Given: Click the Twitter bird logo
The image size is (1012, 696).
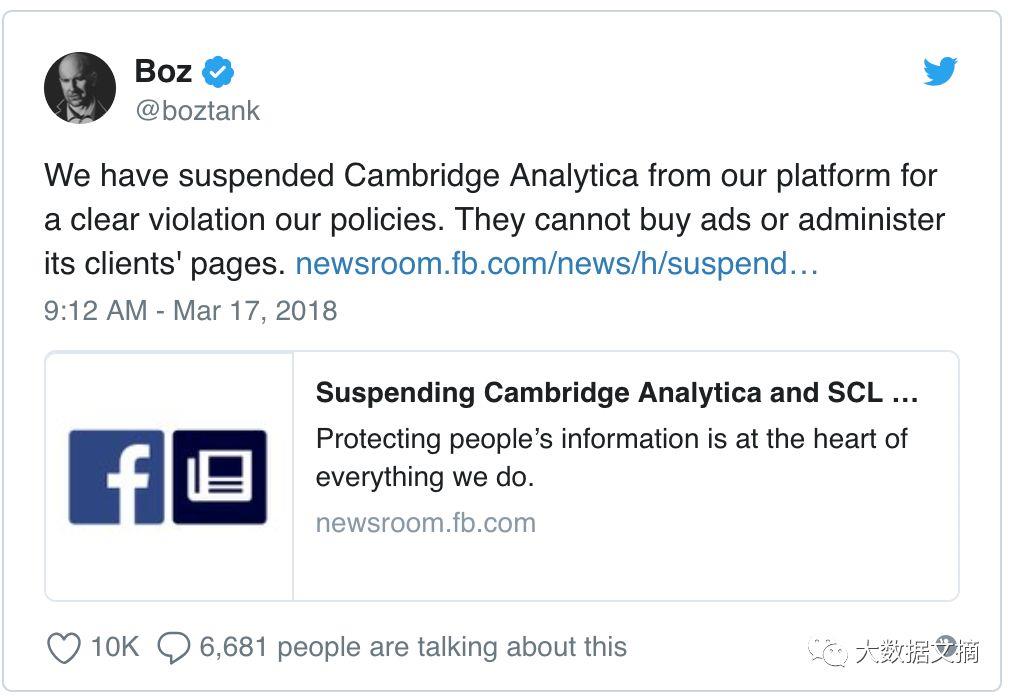Looking at the screenshot, I should coord(939,72).
